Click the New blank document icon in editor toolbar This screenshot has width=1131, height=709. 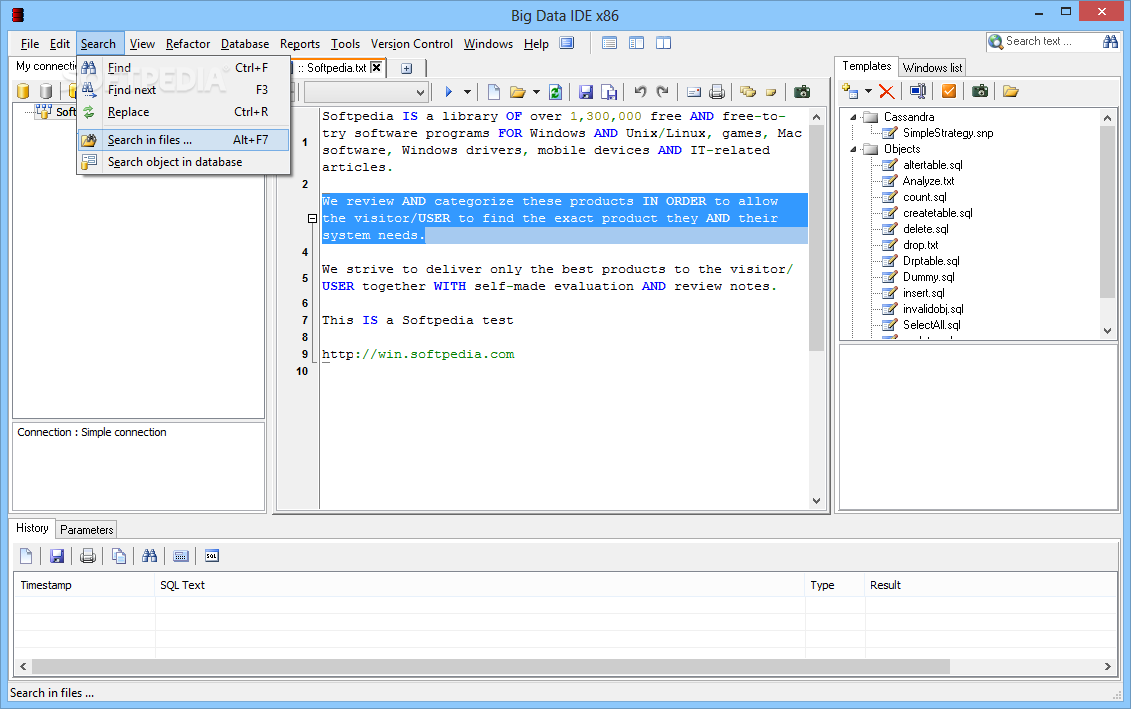[494, 92]
